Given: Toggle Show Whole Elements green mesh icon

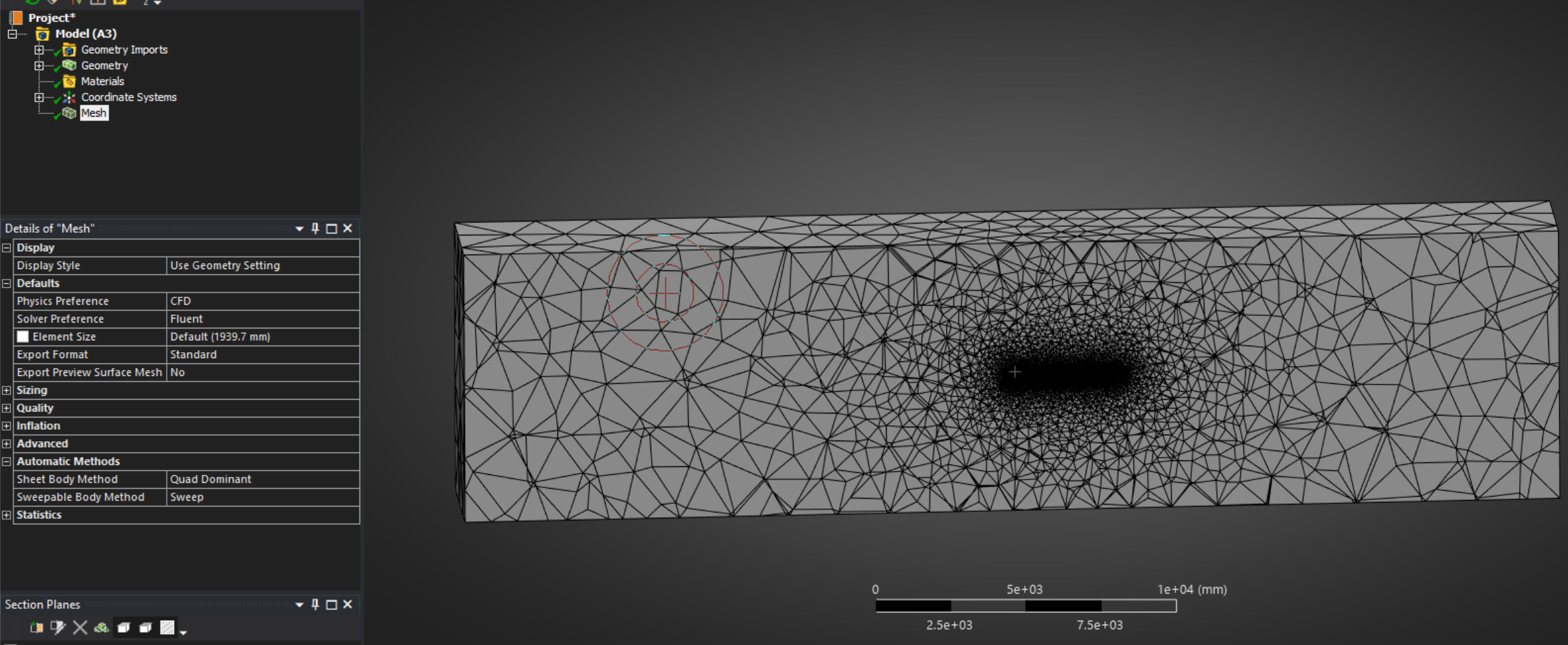Looking at the screenshot, I should (x=101, y=627).
